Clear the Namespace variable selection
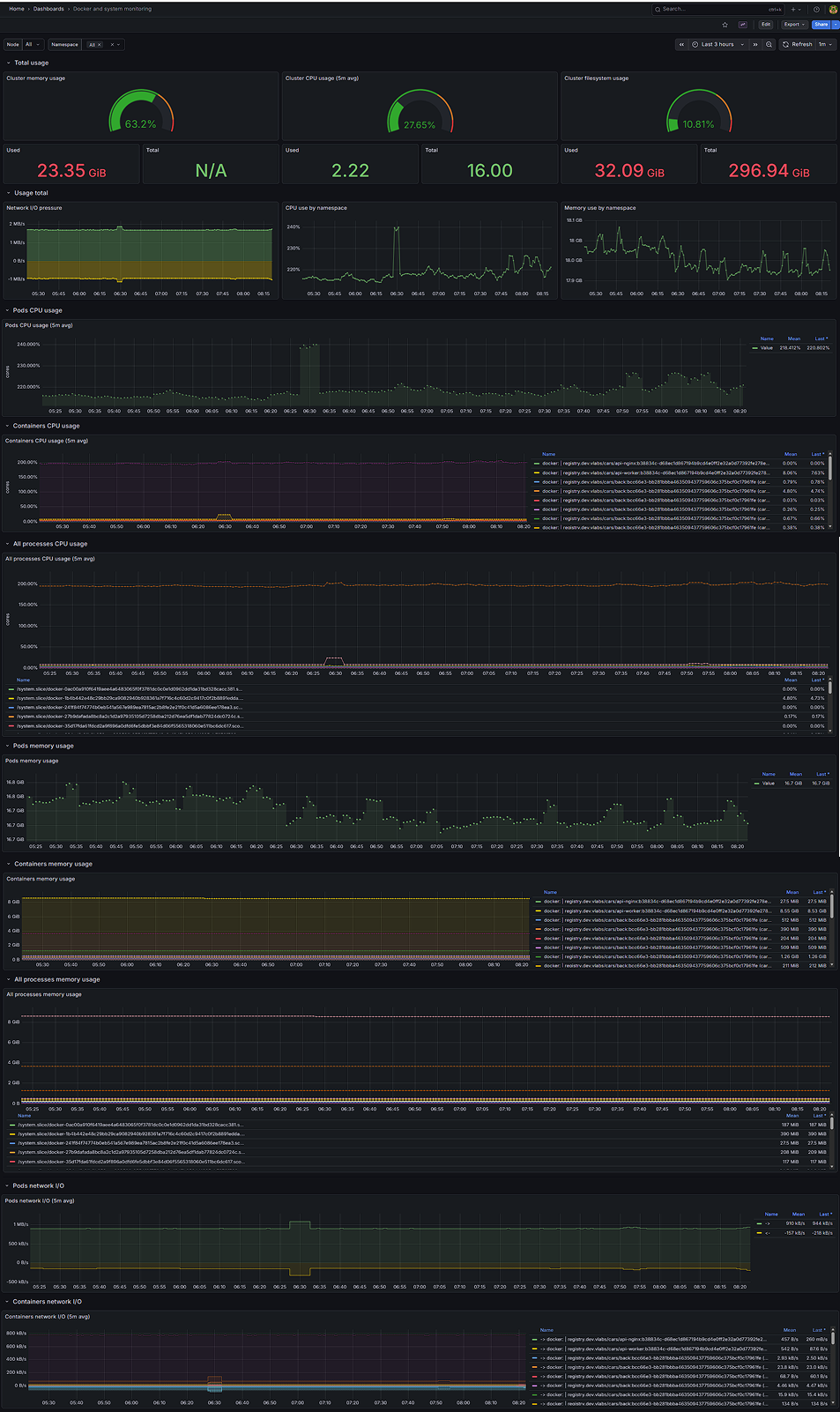 pos(112,44)
